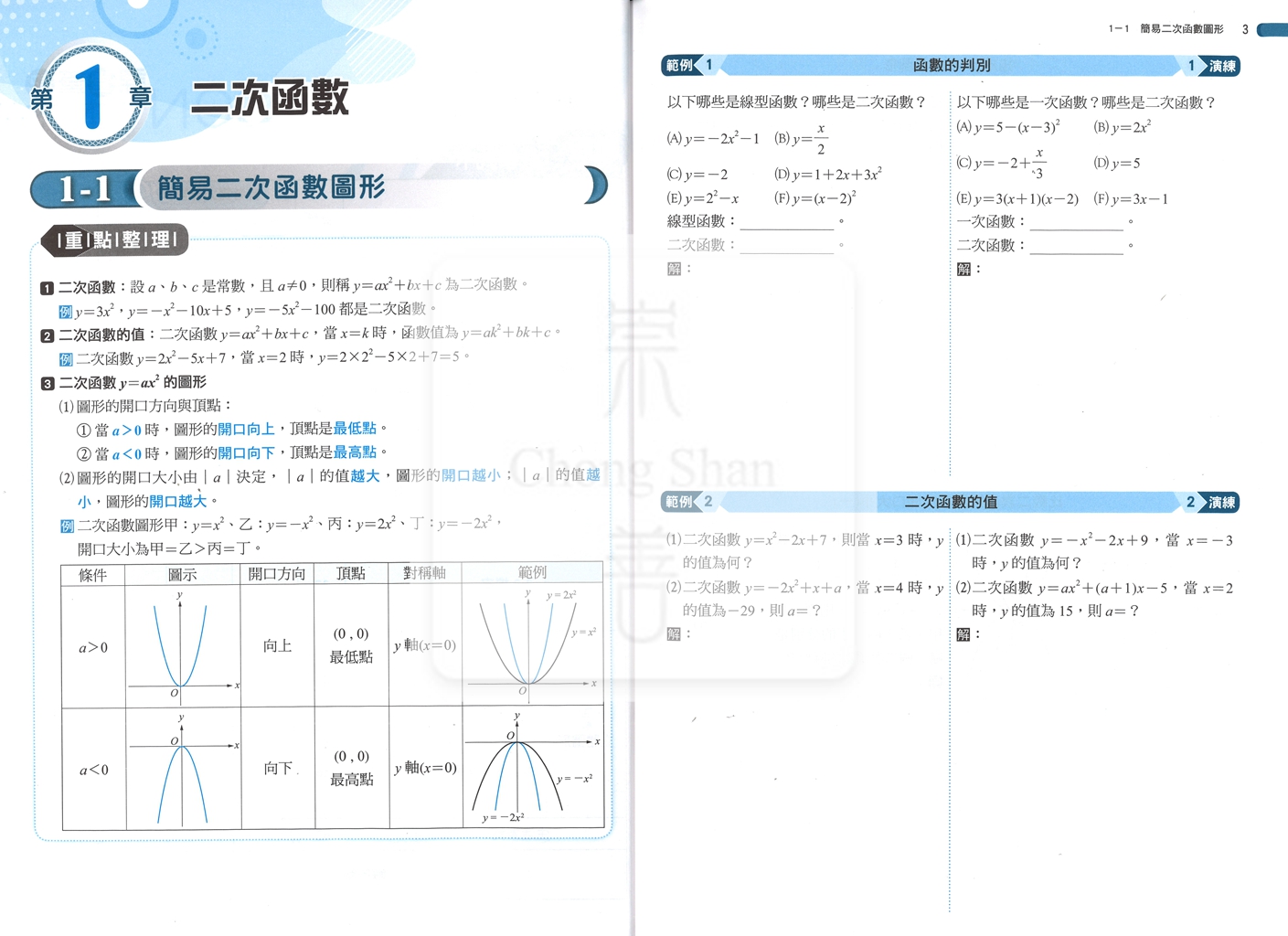This screenshot has height=936, width=1288.
Task: Click the 開口方向 table header cell
Action: pyautogui.click(x=278, y=574)
